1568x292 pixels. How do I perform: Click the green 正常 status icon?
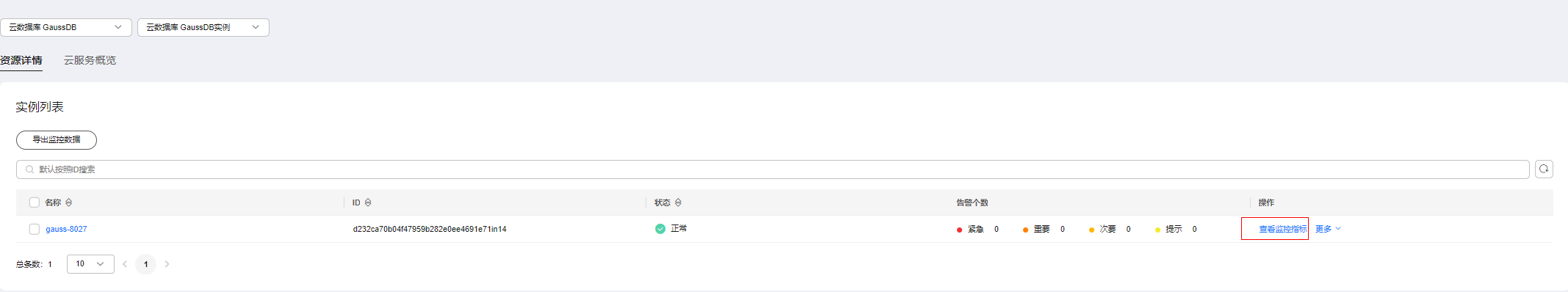click(x=660, y=229)
